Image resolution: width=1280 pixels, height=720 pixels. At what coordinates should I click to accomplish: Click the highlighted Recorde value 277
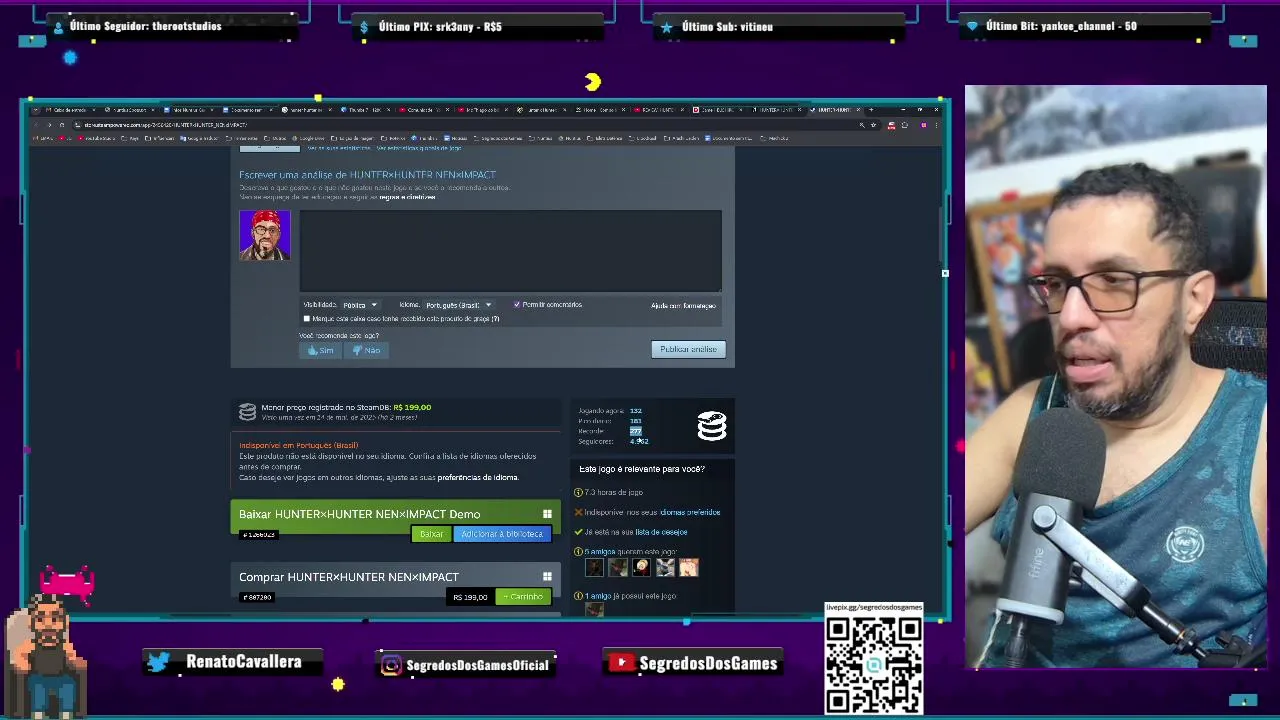click(x=635, y=431)
